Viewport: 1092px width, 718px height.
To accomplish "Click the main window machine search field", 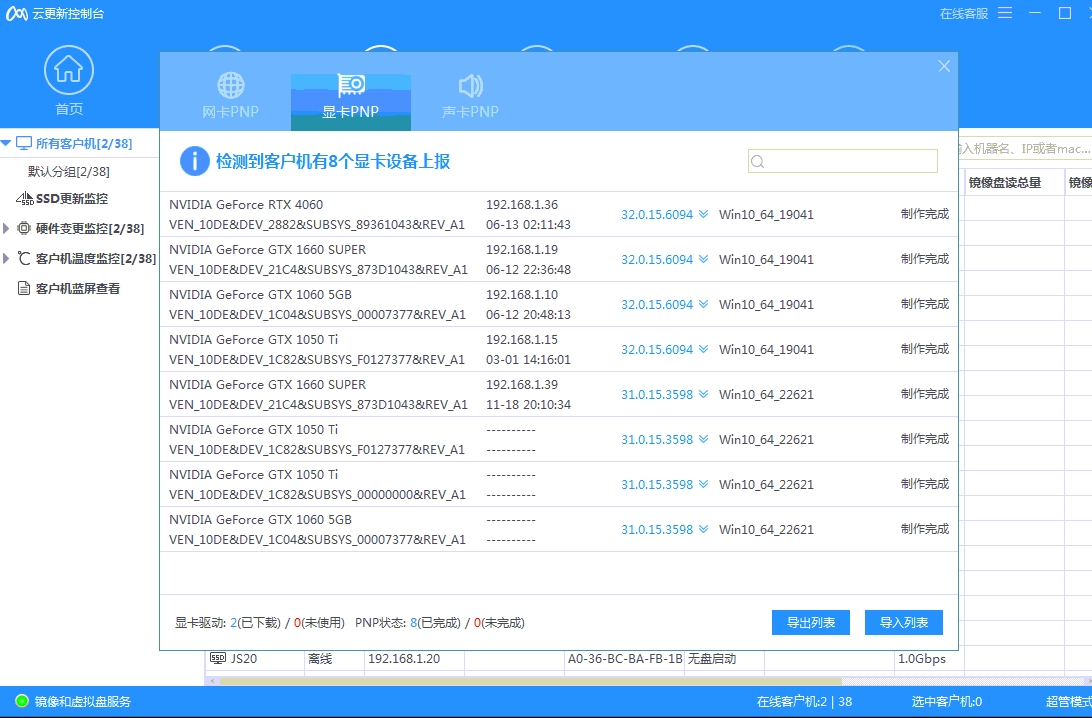I will click(x=1025, y=148).
